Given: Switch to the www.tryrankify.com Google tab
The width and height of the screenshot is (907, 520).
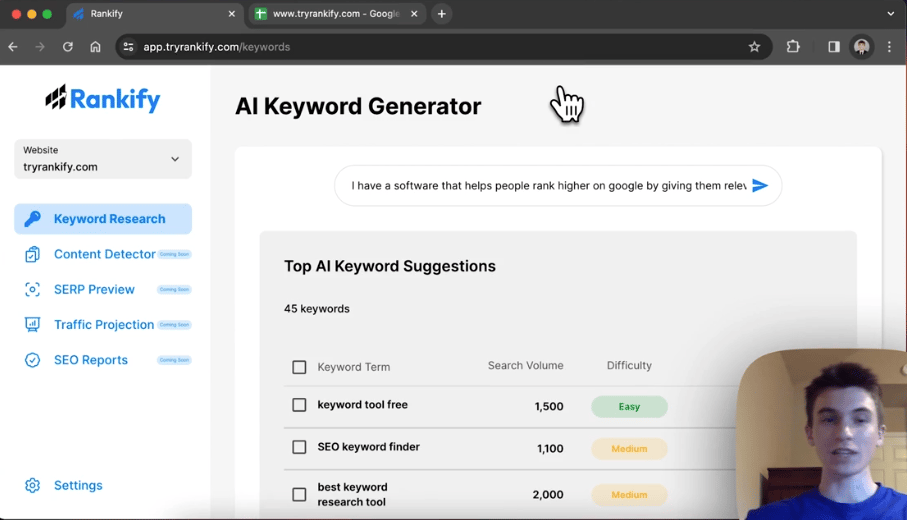Looking at the screenshot, I should click(336, 14).
